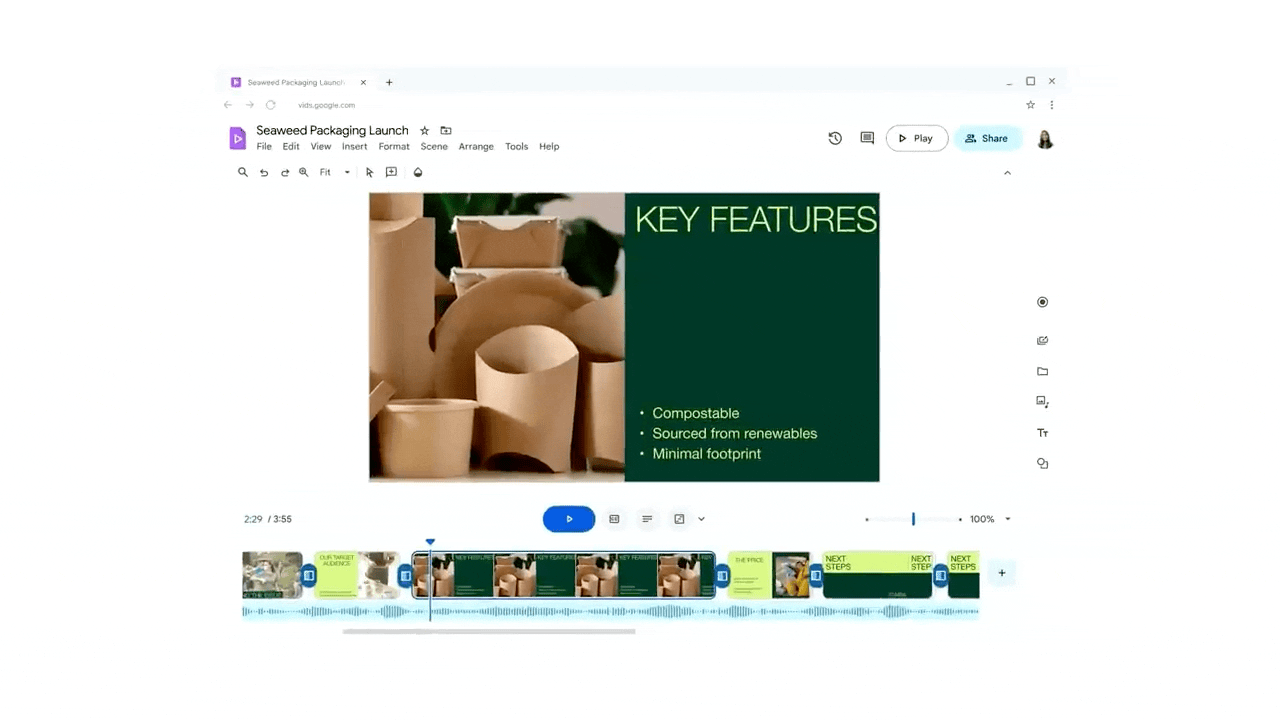This screenshot has height=720, width=1280.
Task: Reload the browser page
Action: [x=270, y=105]
